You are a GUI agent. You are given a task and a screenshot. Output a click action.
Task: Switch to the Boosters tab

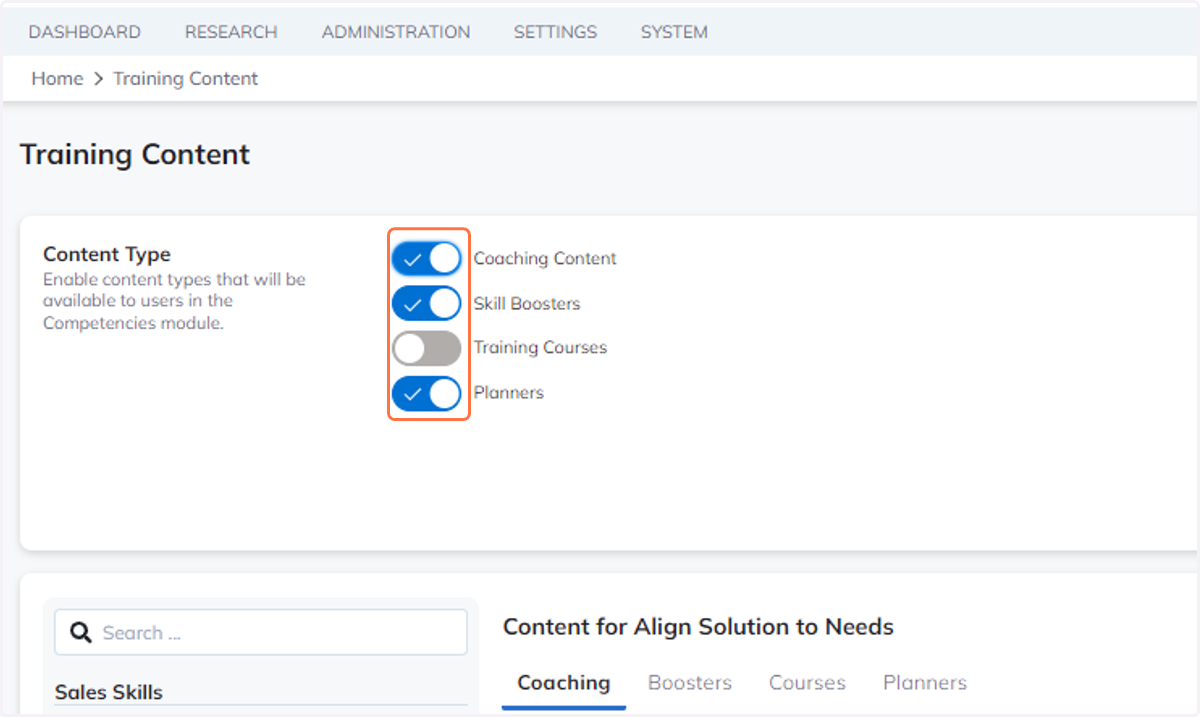coord(690,683)
